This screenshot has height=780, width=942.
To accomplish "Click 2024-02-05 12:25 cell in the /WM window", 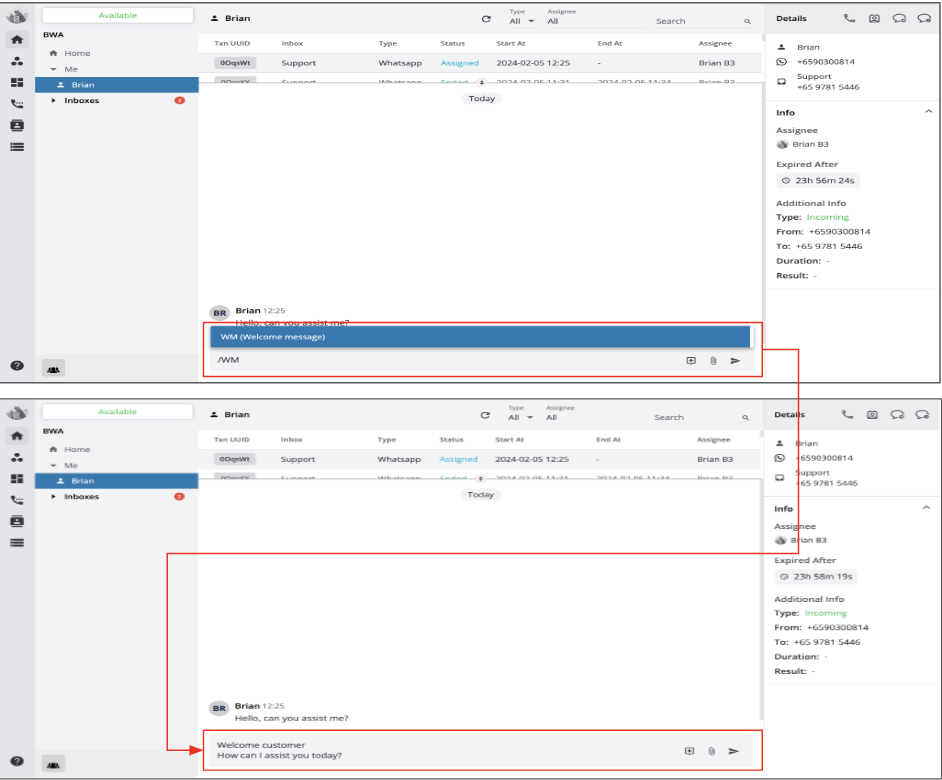I will pos(533,63).
